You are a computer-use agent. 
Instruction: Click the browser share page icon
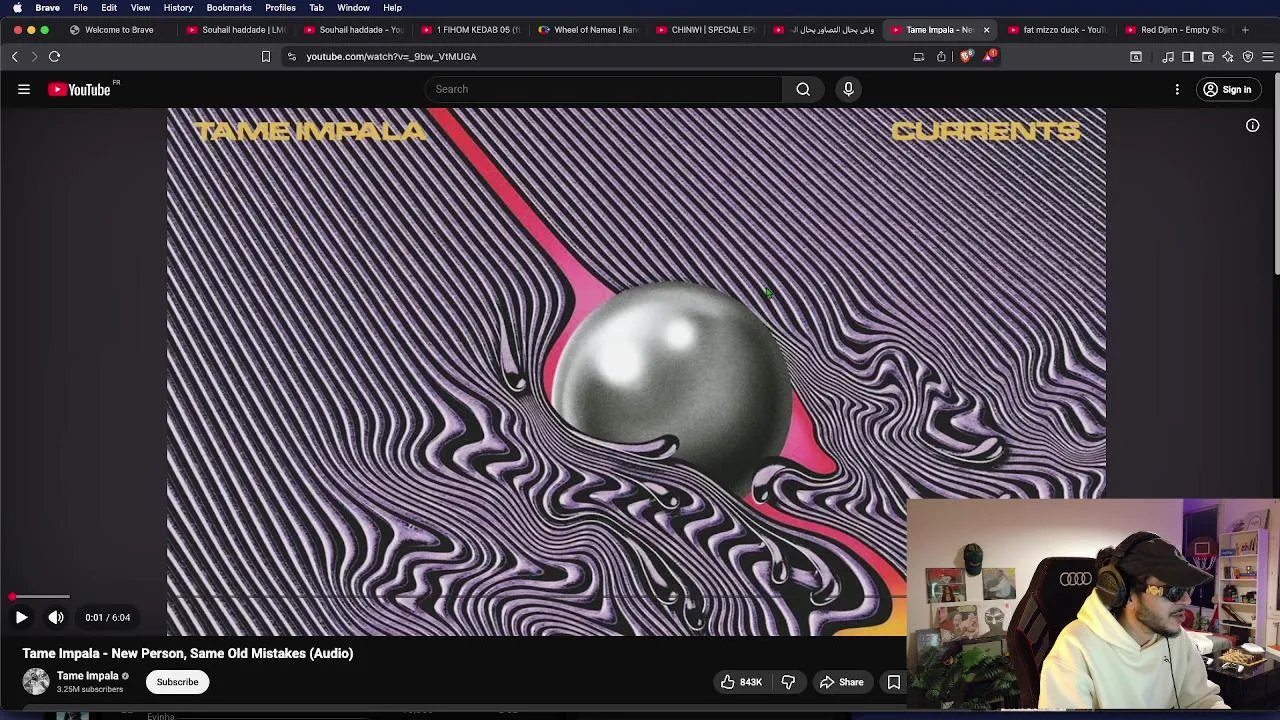(x=941, y=57)
